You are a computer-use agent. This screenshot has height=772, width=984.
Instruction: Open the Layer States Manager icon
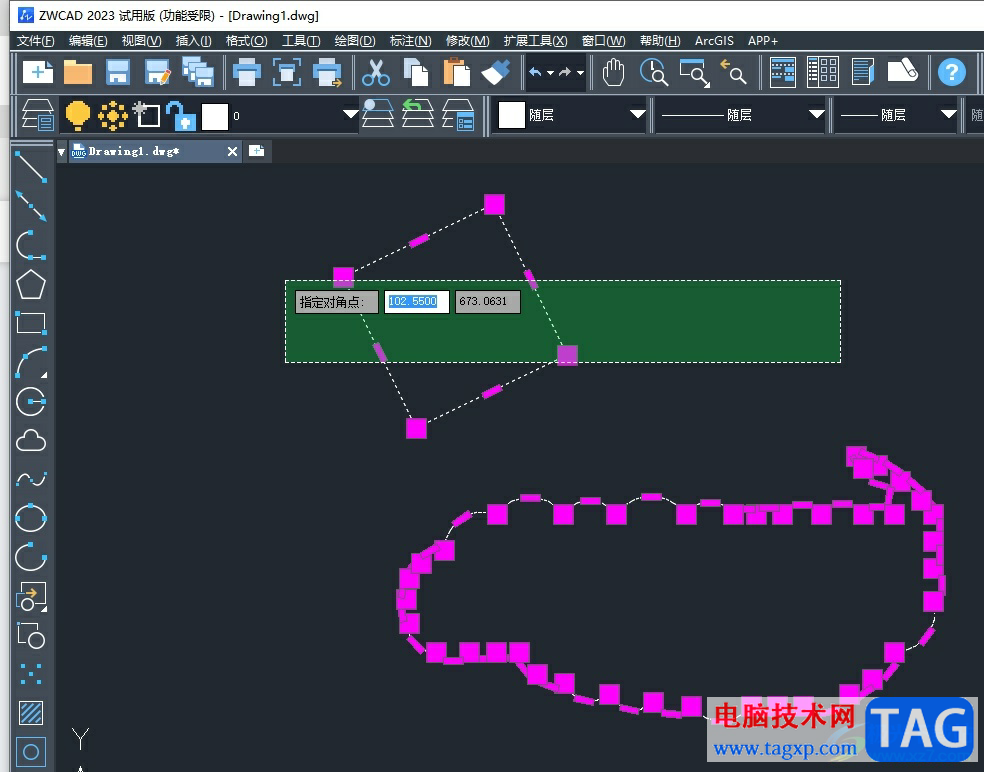pos(458,114)
